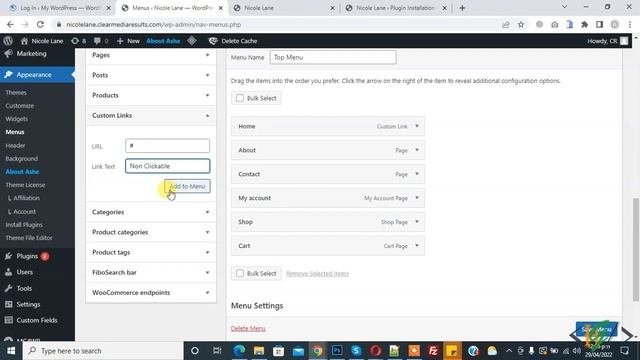
Task: Click the Nicole Lane site home icon
Action: click(24, 41)
